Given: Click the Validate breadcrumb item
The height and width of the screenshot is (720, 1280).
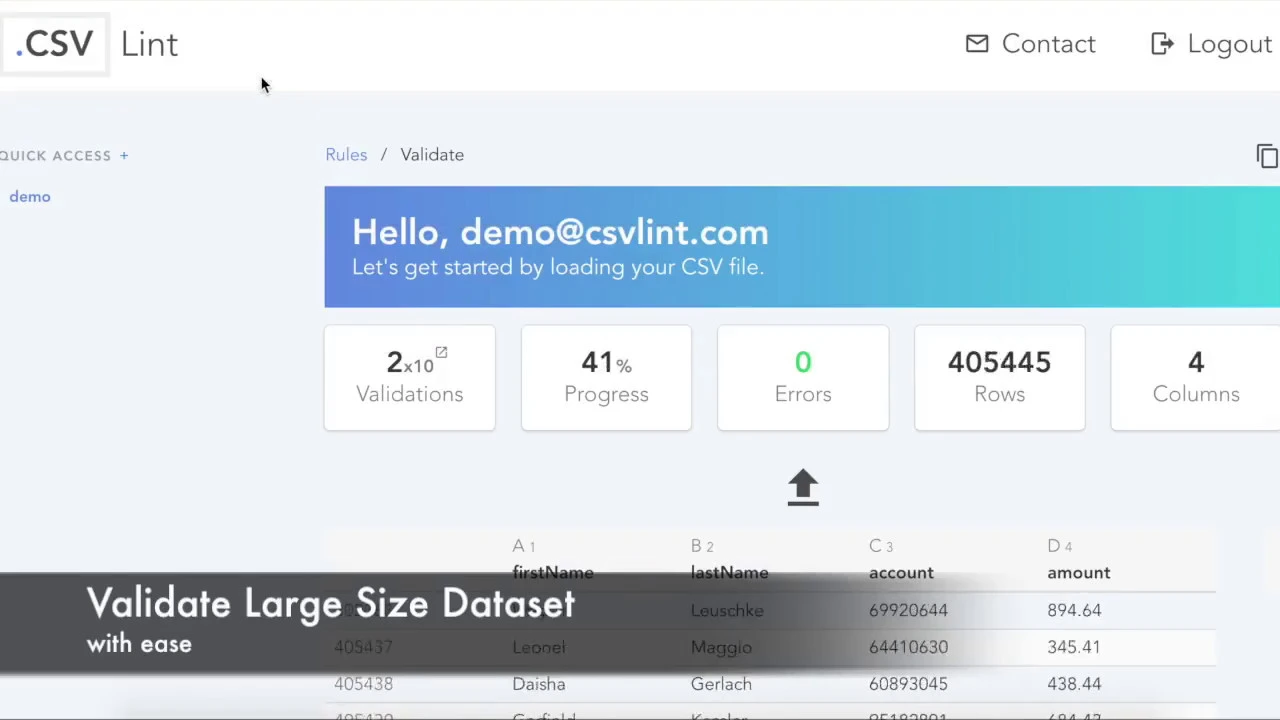Looking at the screenshot, I should coord(432,155).
